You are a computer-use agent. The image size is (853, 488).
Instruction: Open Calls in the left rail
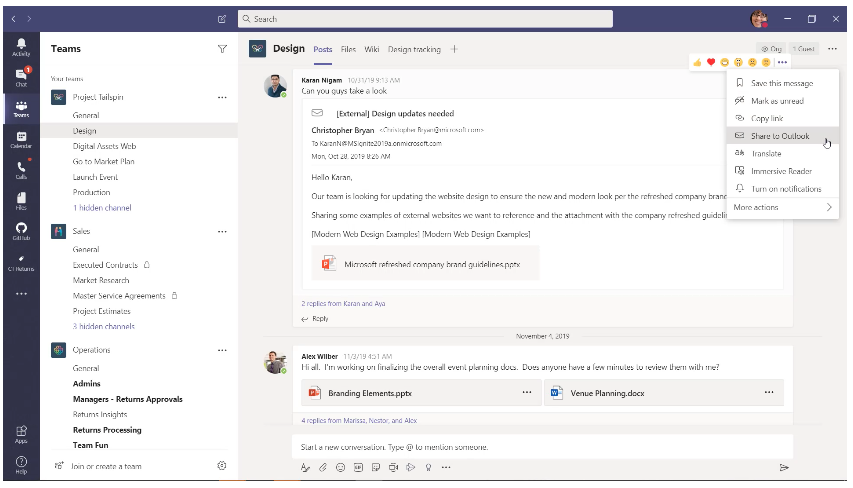(x=21, y=170)
